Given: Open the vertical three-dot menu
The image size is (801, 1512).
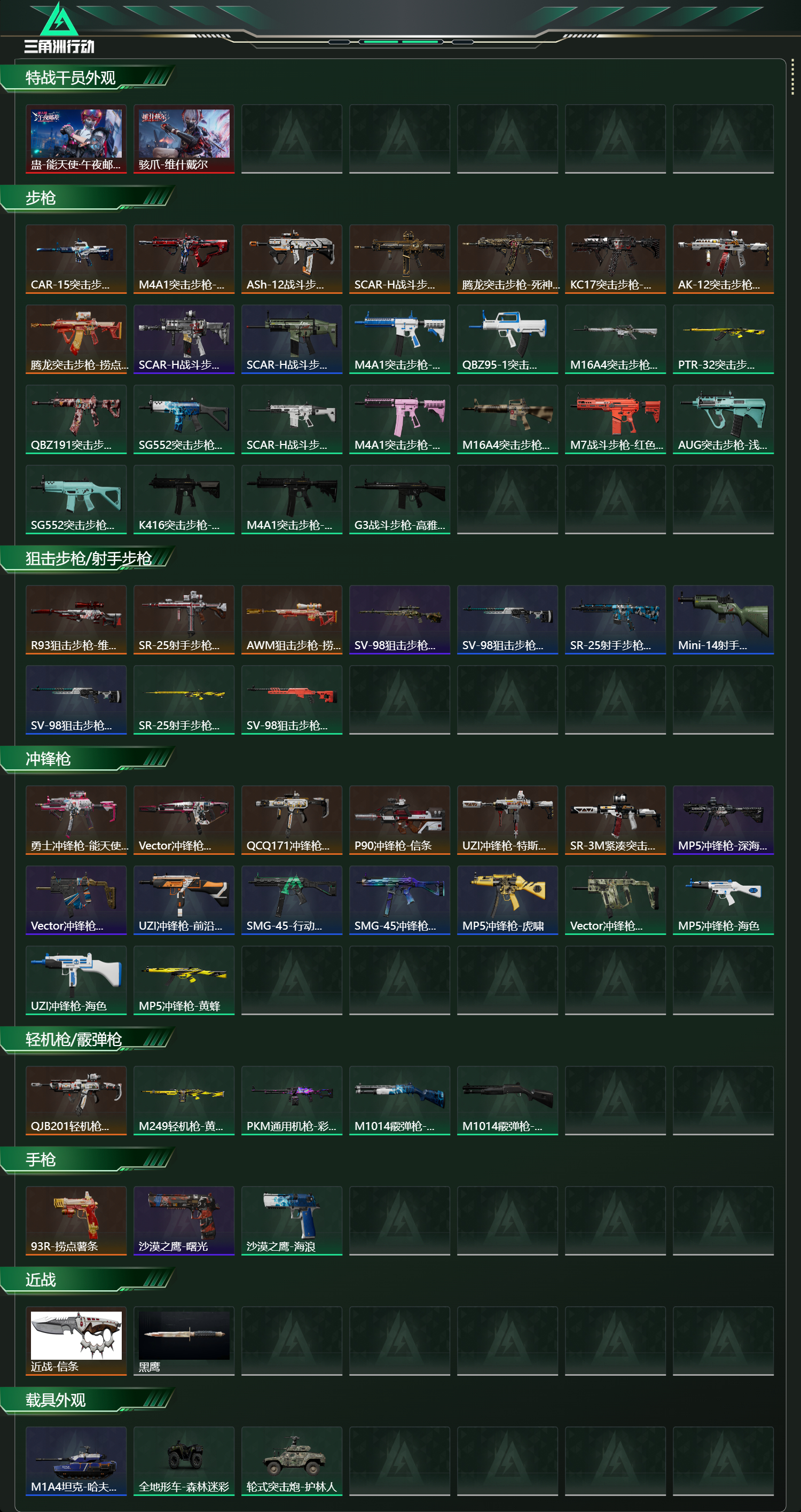Looking at the screenshot, I should pyautogui.click(x=792, y=77).
